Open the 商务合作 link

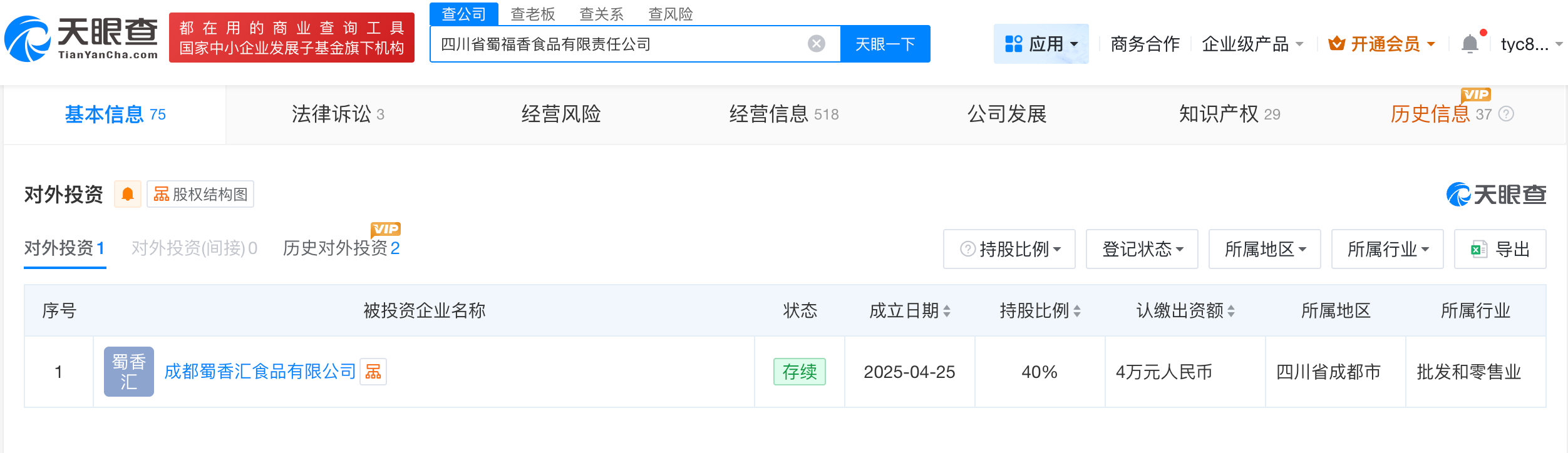click(x=1145, y=44)
